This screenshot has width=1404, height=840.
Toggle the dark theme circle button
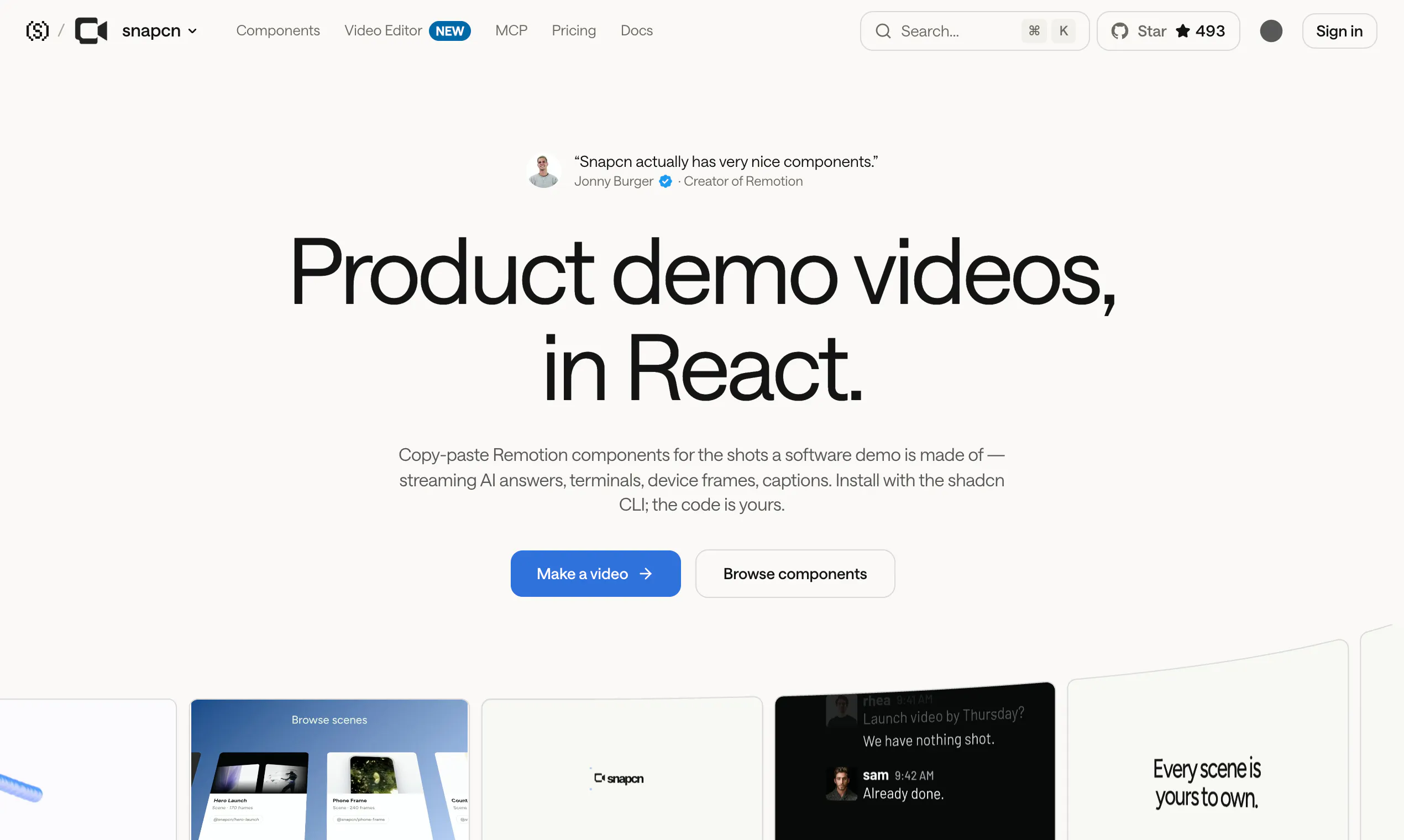tap(1271, 31)
